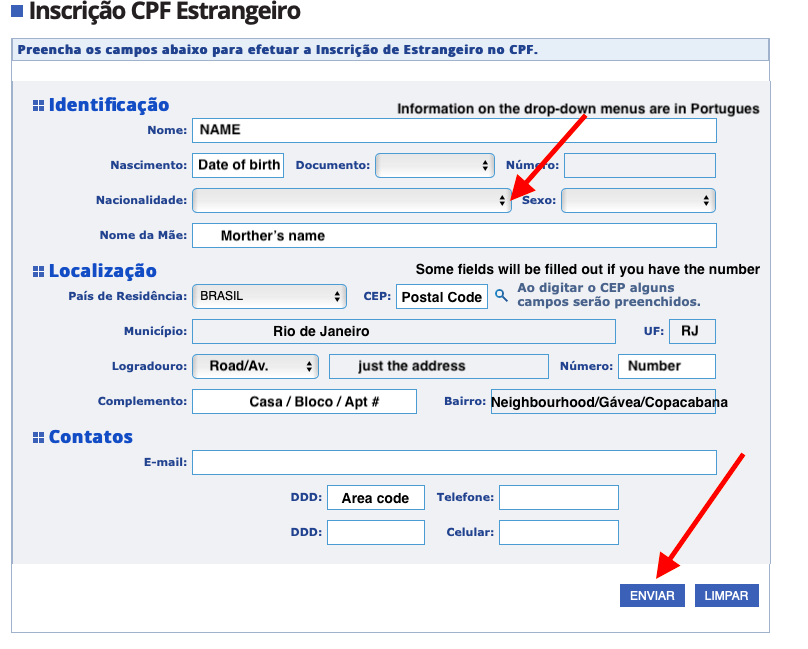Focus the DDD field beside Celular

tap(376, 532)
